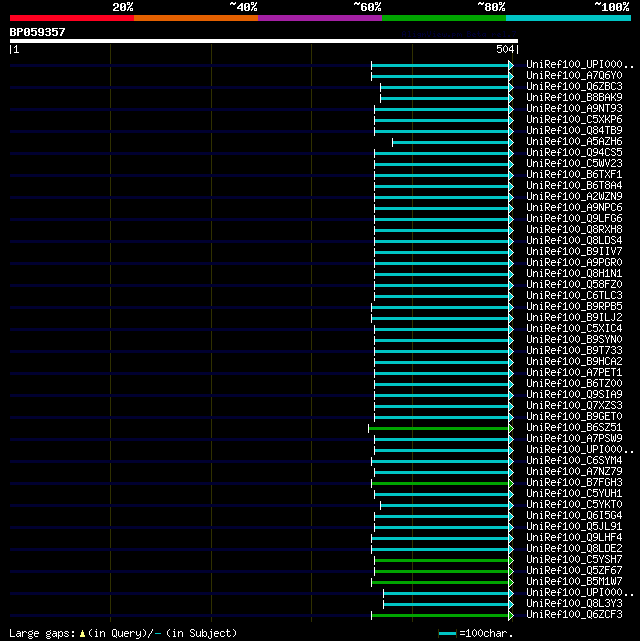
Task: Open hit UniRef100_B9T733
Action: click(x=574, y=351)
